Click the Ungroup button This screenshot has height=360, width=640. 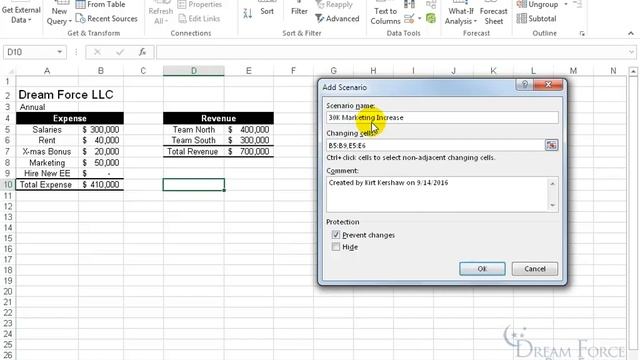coord(537,4)
